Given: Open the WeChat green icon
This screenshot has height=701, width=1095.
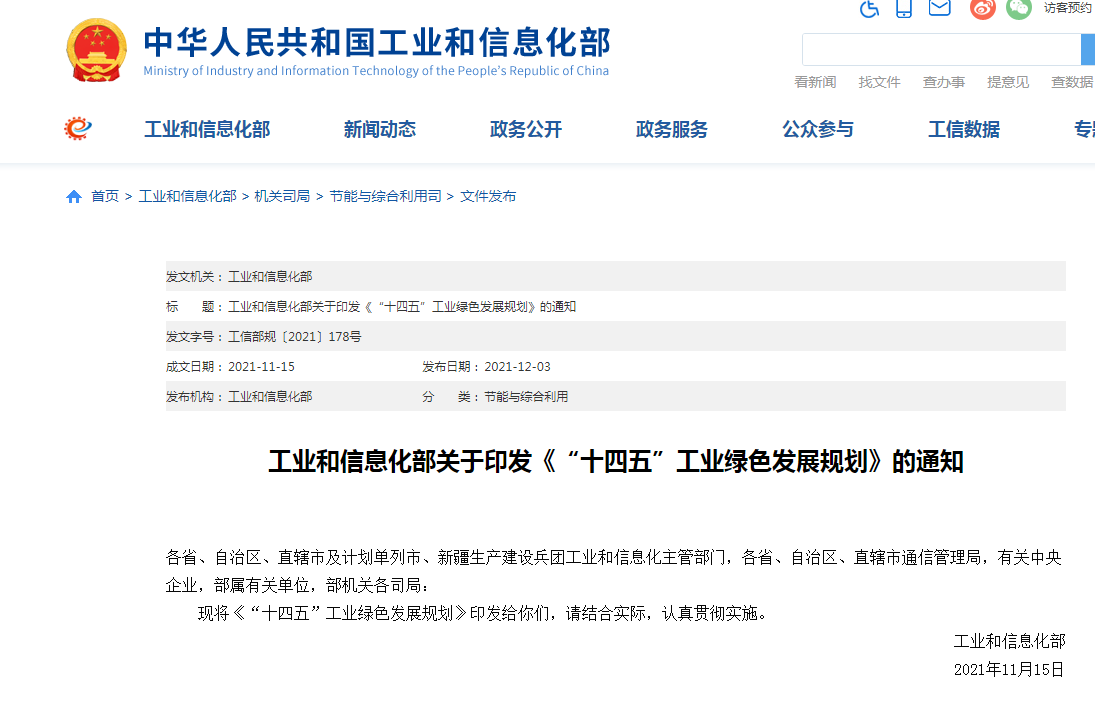Looking at the screenshot, I should [1018, 9].
